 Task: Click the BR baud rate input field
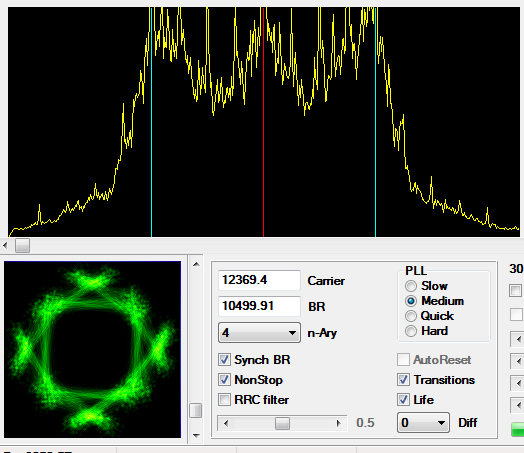tap(259, 306)
